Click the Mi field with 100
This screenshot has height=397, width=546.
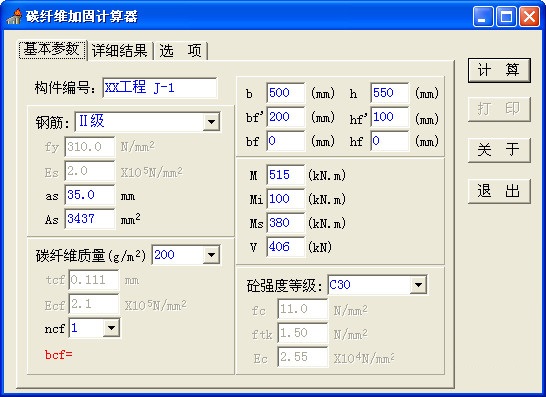tap(286, 199)
